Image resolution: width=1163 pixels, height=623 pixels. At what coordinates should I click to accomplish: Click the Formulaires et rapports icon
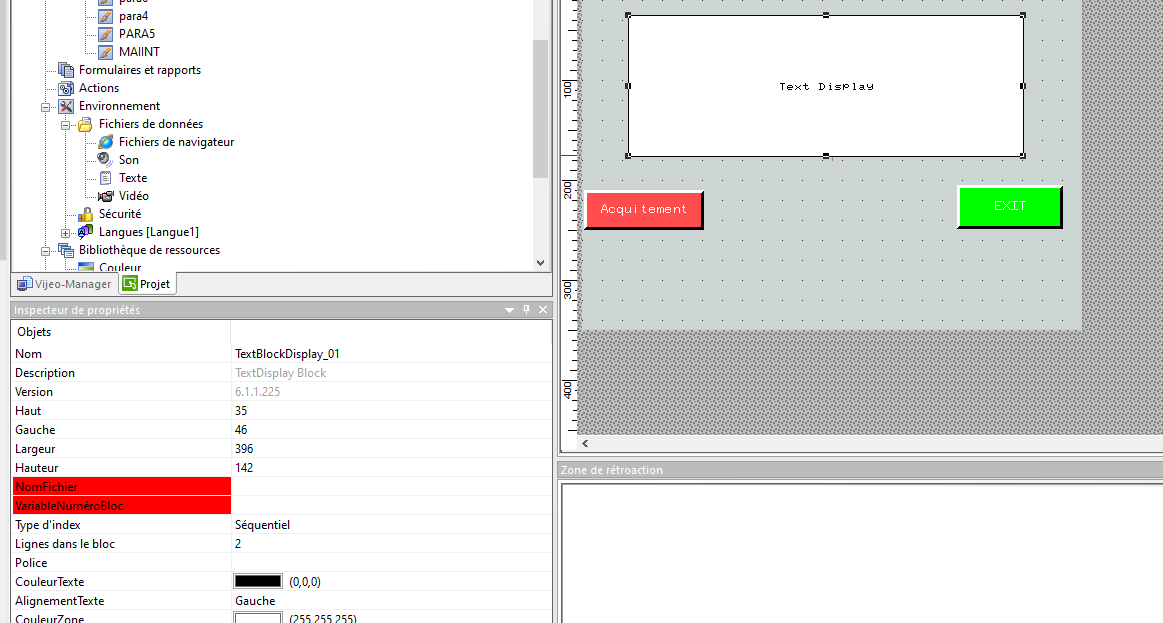[x=66, y=70]
